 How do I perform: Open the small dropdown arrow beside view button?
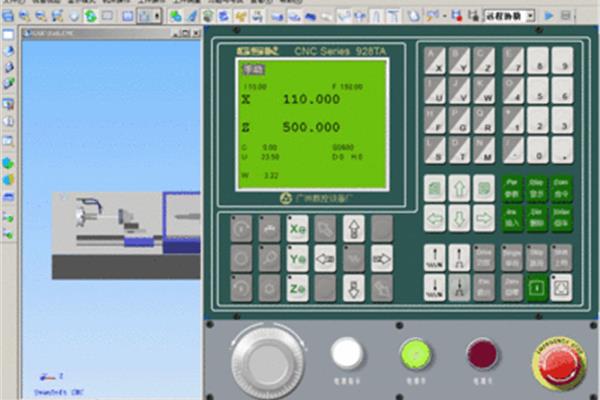pyautogui.click(x=157, y=16)
